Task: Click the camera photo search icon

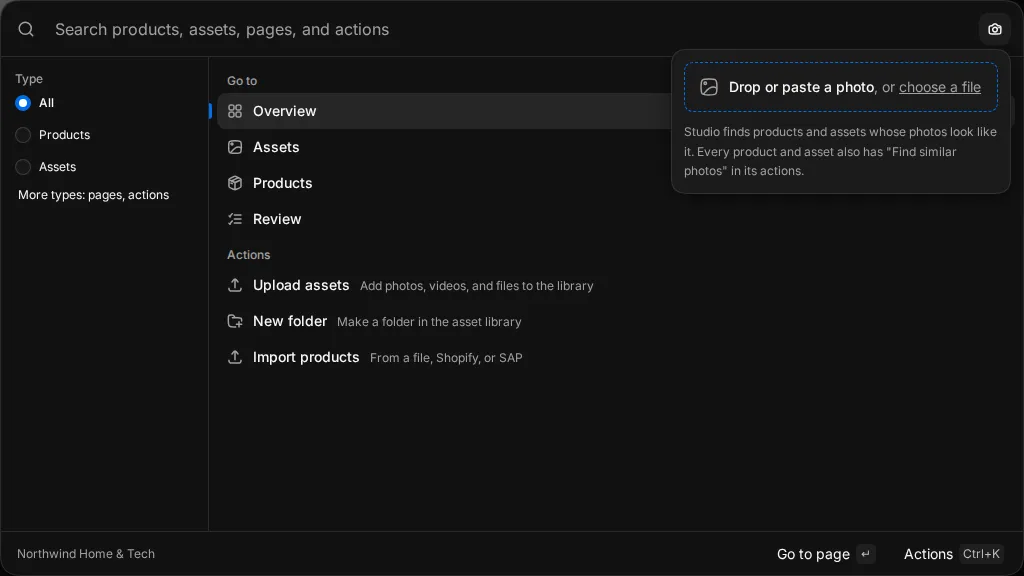Action: pyautogui.click(x=995, y=29)
